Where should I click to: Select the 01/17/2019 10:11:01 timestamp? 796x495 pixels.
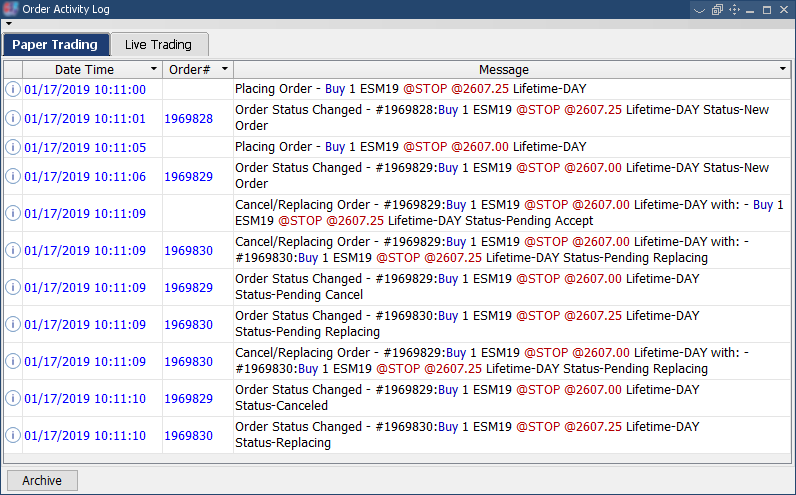click(85, 118)
